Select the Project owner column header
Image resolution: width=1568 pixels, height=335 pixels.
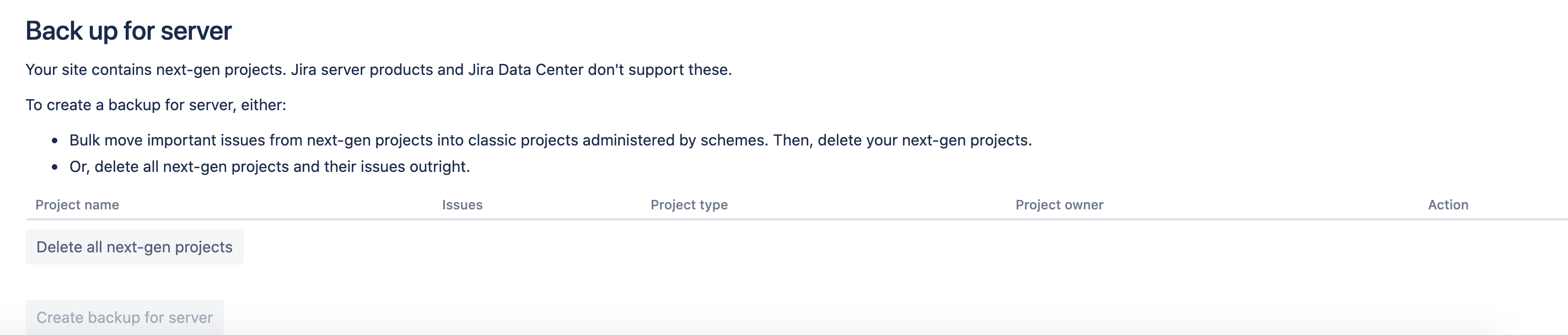pyautogui.click(x=1059, y=205)
